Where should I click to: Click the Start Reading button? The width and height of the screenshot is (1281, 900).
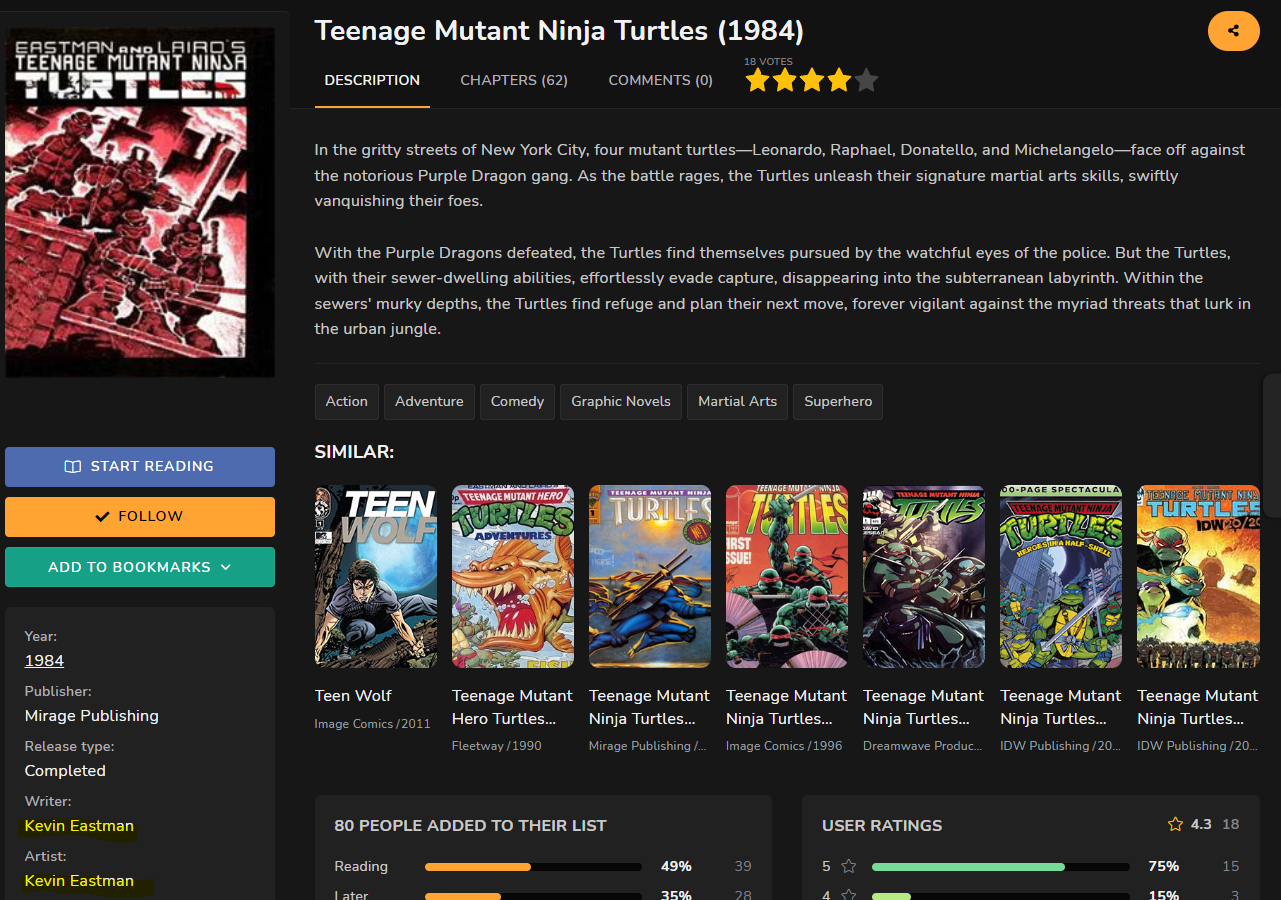point(140,467)
